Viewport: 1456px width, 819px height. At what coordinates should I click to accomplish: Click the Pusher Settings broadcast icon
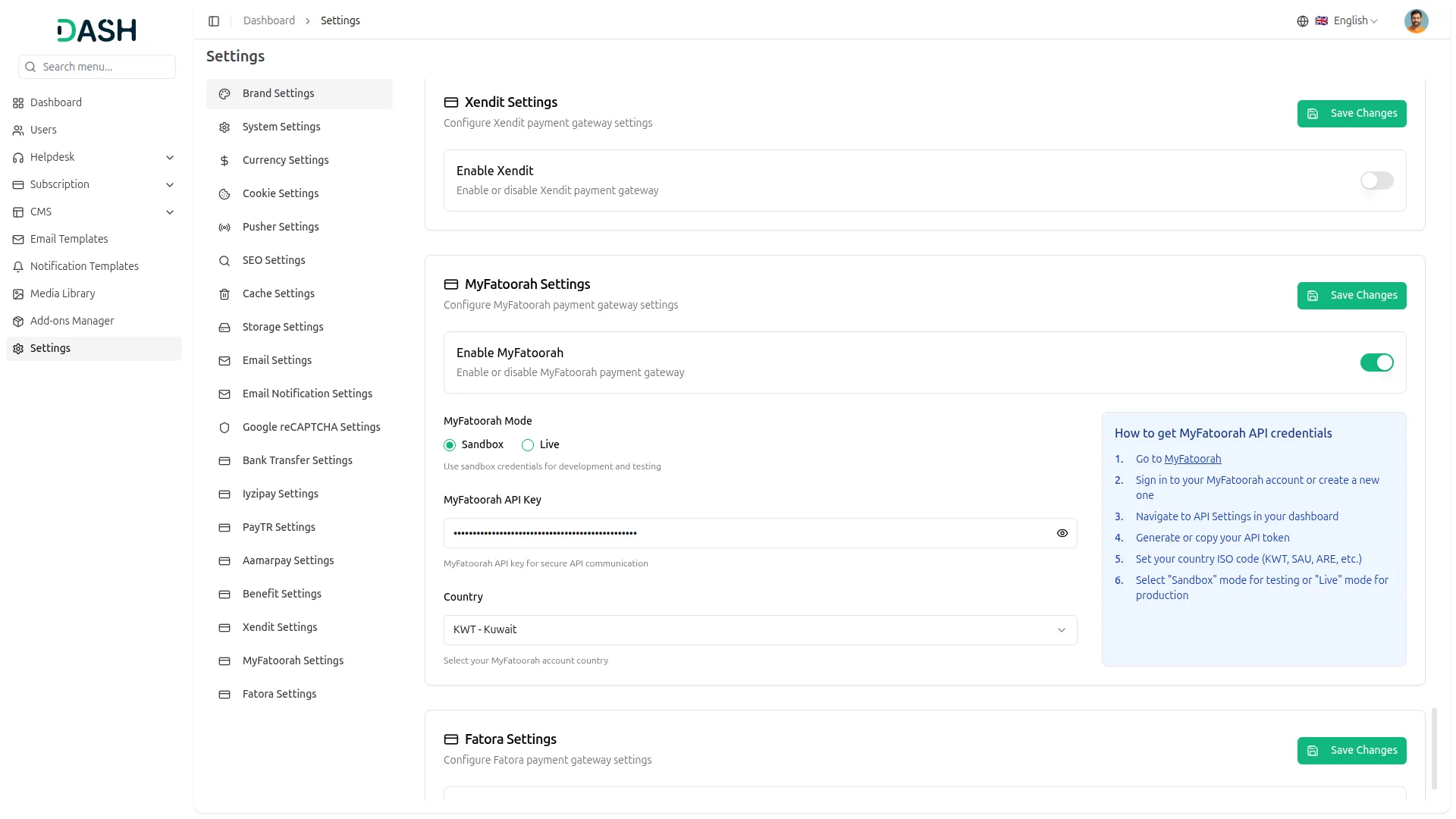(224, 227)
